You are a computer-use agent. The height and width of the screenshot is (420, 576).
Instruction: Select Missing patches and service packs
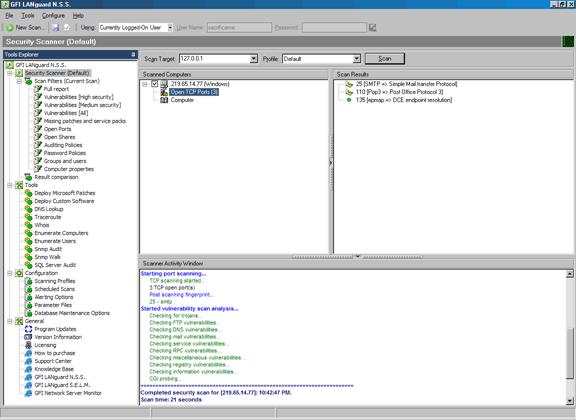point(85,121)
